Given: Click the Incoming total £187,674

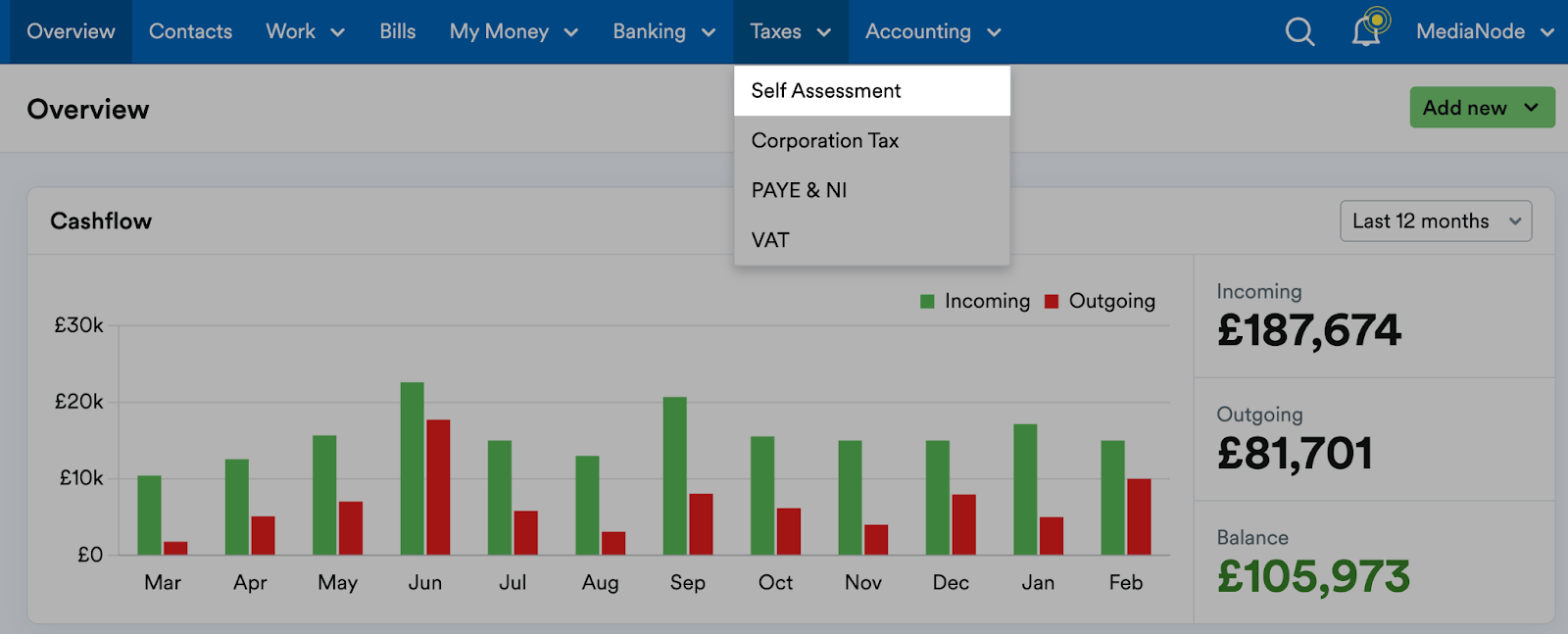Looking at the screenshot, I should (1309, 330).
